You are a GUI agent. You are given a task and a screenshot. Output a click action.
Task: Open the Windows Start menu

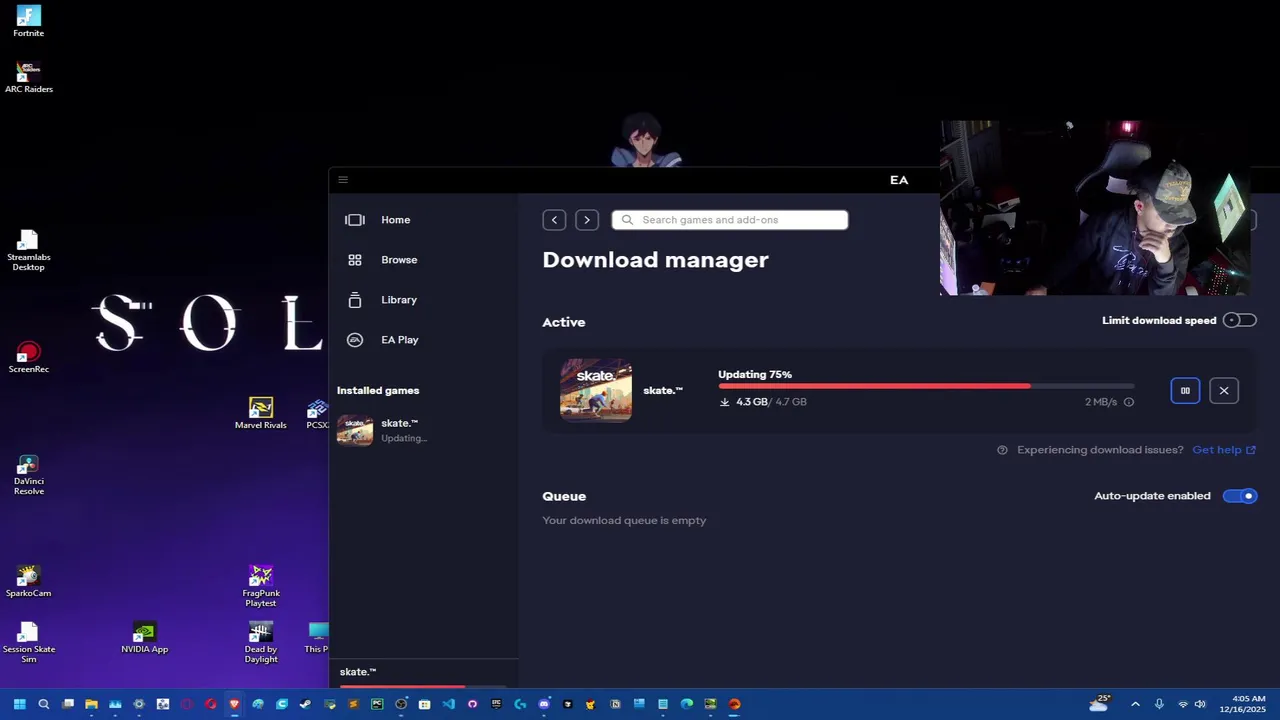(19, 704)
